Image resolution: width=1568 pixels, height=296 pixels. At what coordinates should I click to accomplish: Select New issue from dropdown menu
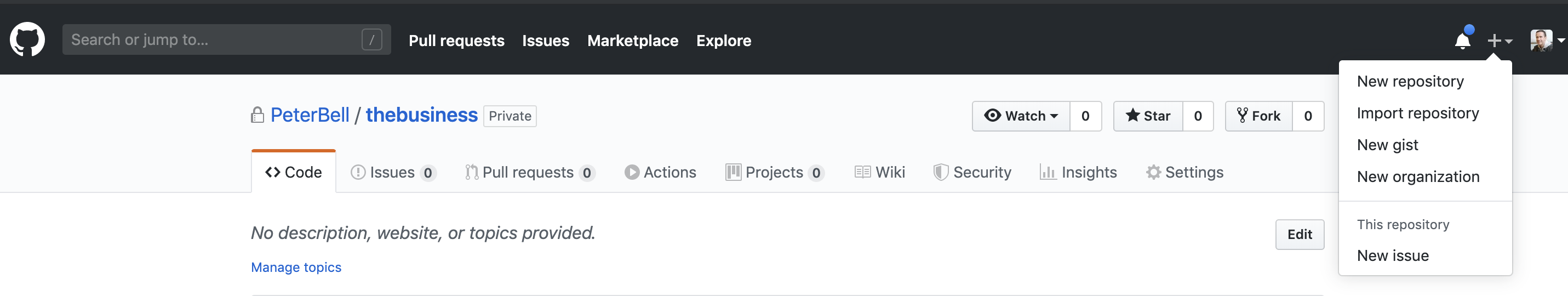pyautogui.click(x=1425, y=256)
